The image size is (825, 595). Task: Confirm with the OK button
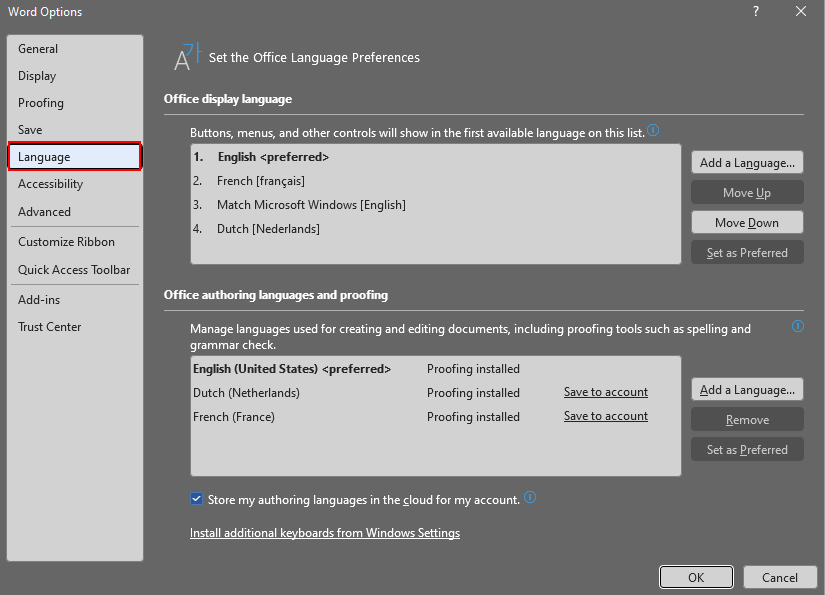click(696, 577)
